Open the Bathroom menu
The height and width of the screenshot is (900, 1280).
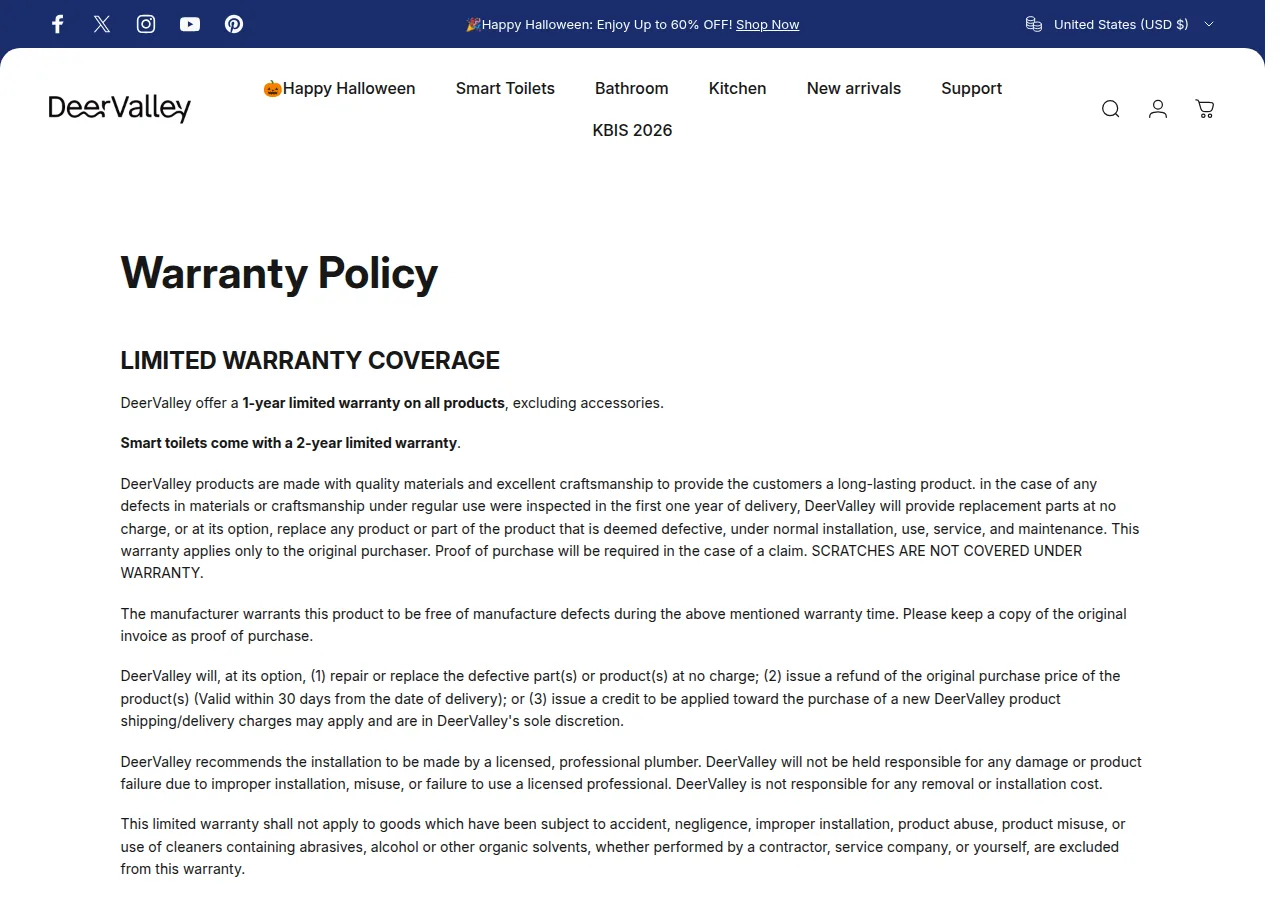632,88
